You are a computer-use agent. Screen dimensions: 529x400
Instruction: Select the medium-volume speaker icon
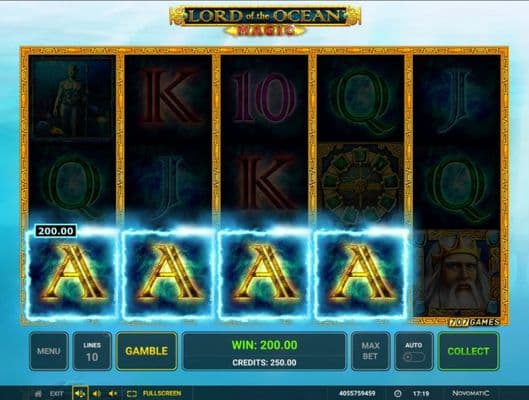97,394
